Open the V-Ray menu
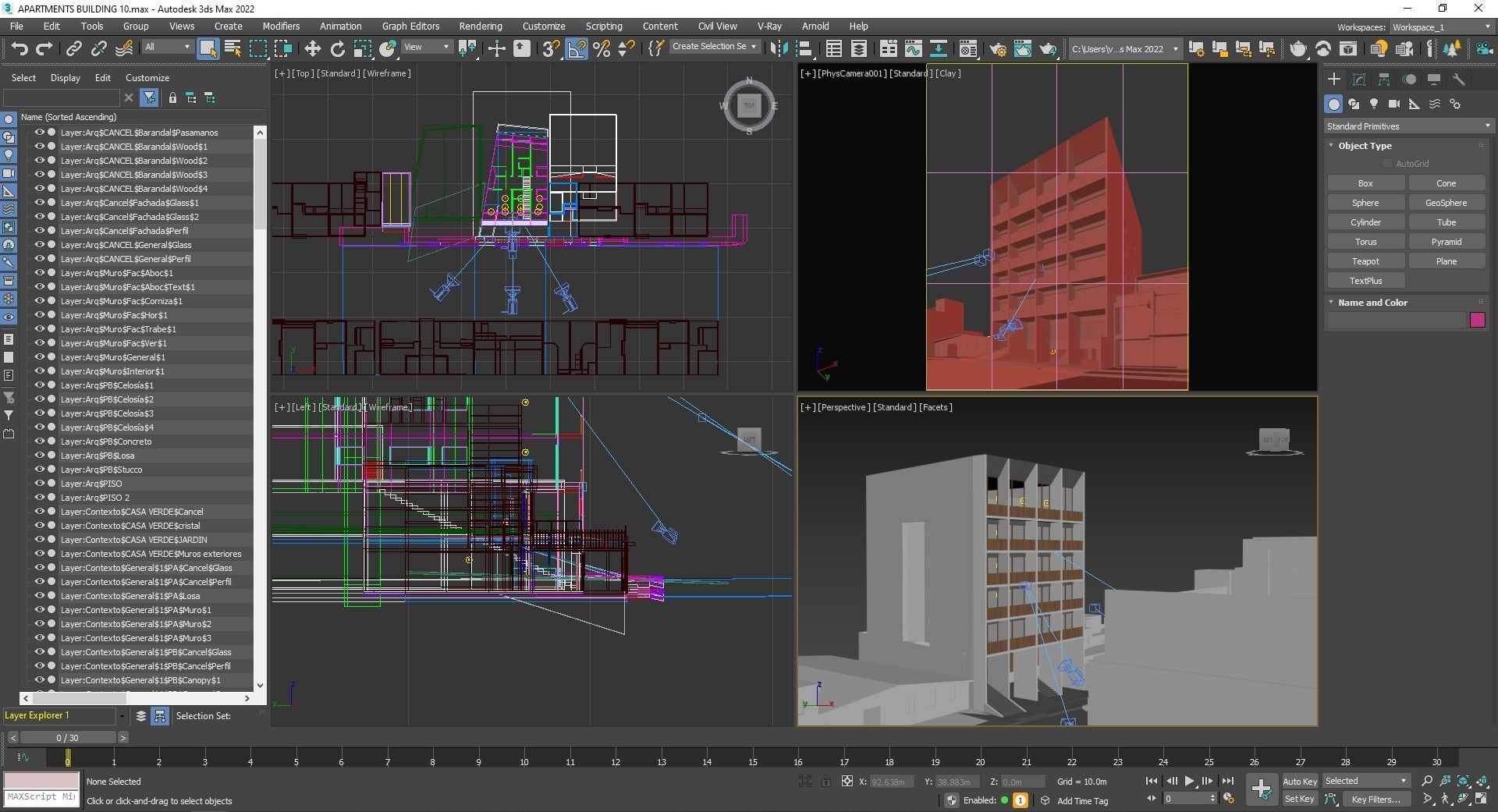 [x=769, y=26]
